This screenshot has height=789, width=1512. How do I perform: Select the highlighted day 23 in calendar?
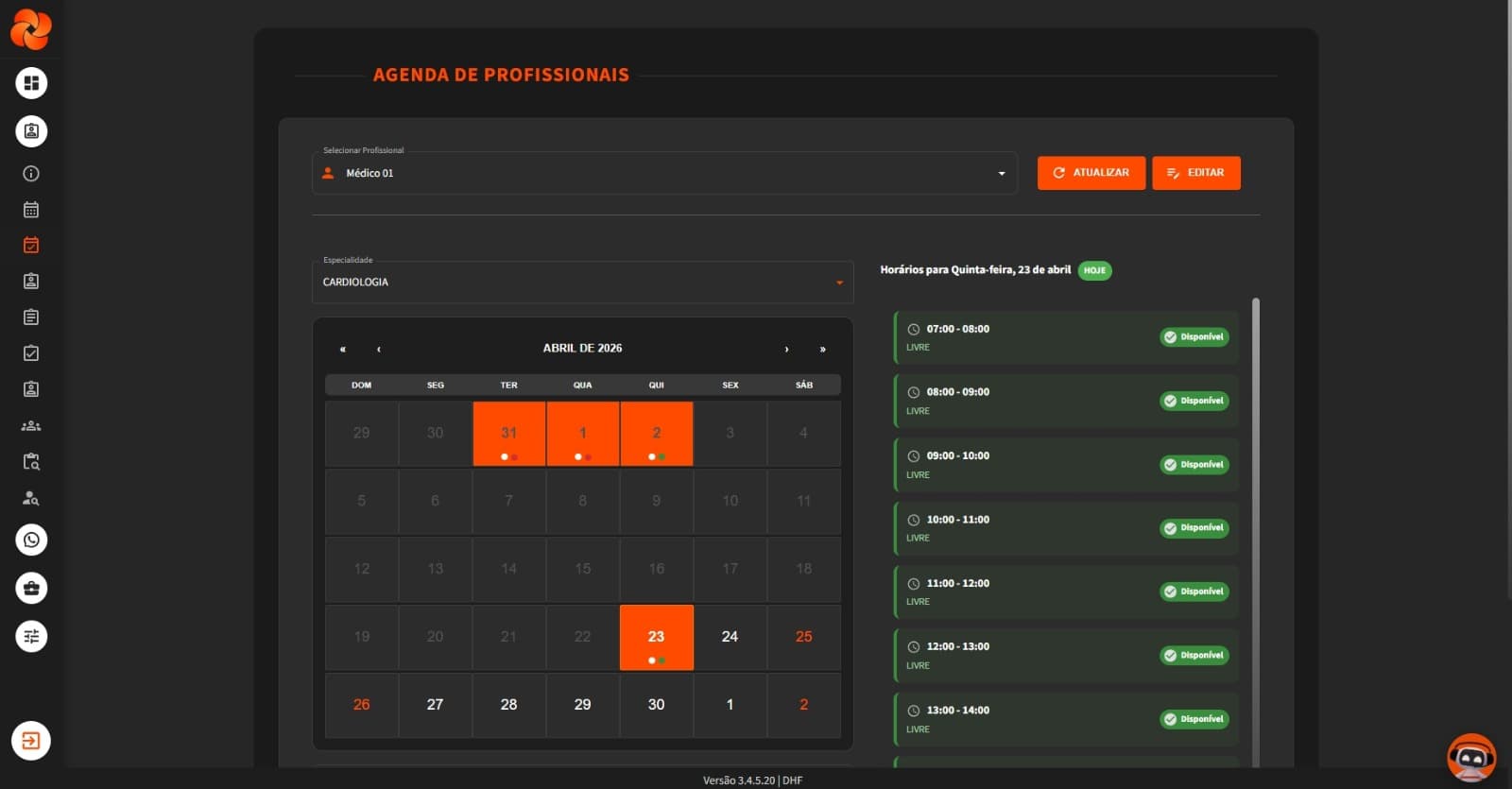[x=656, y=637]
